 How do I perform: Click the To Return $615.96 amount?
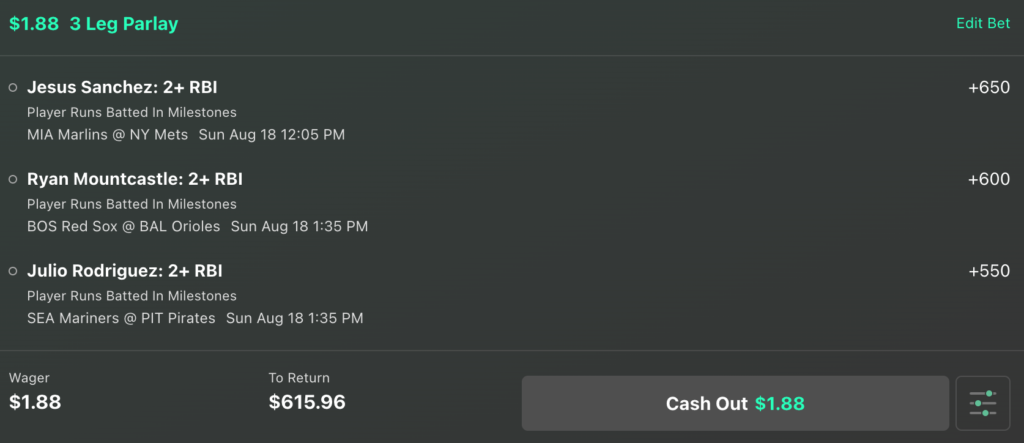307,402
